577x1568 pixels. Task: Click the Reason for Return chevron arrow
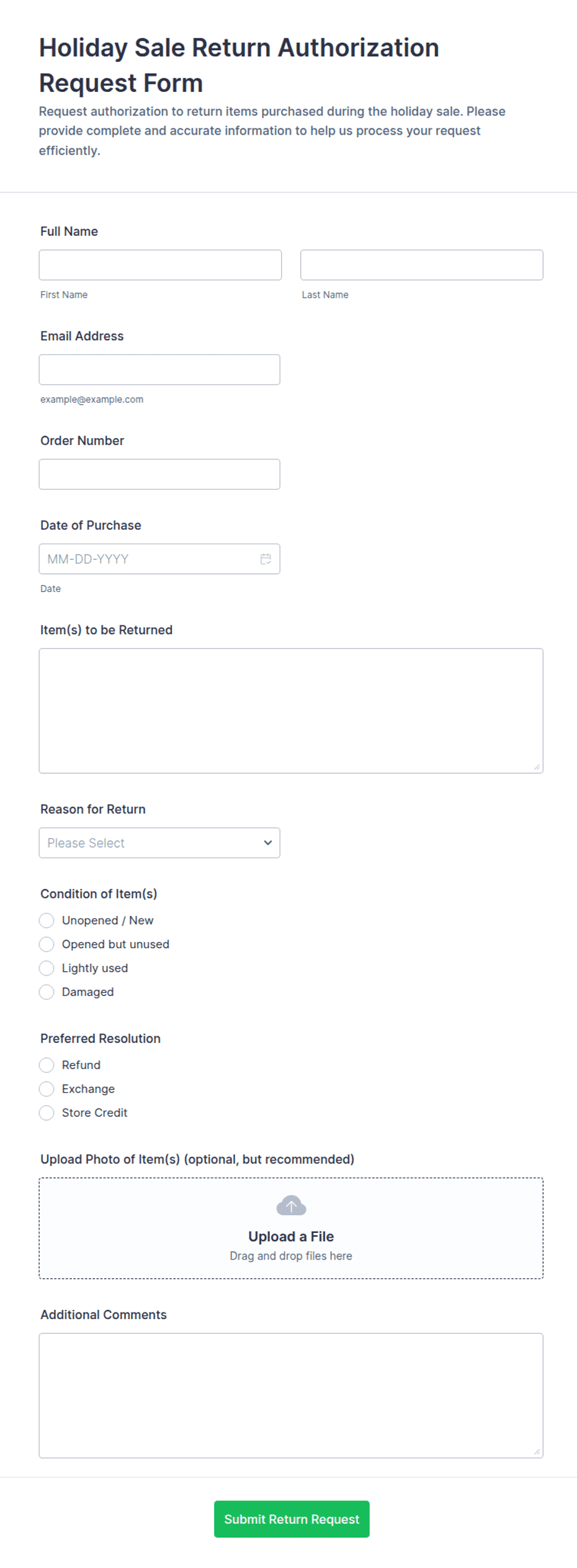(x=268, y=843)
